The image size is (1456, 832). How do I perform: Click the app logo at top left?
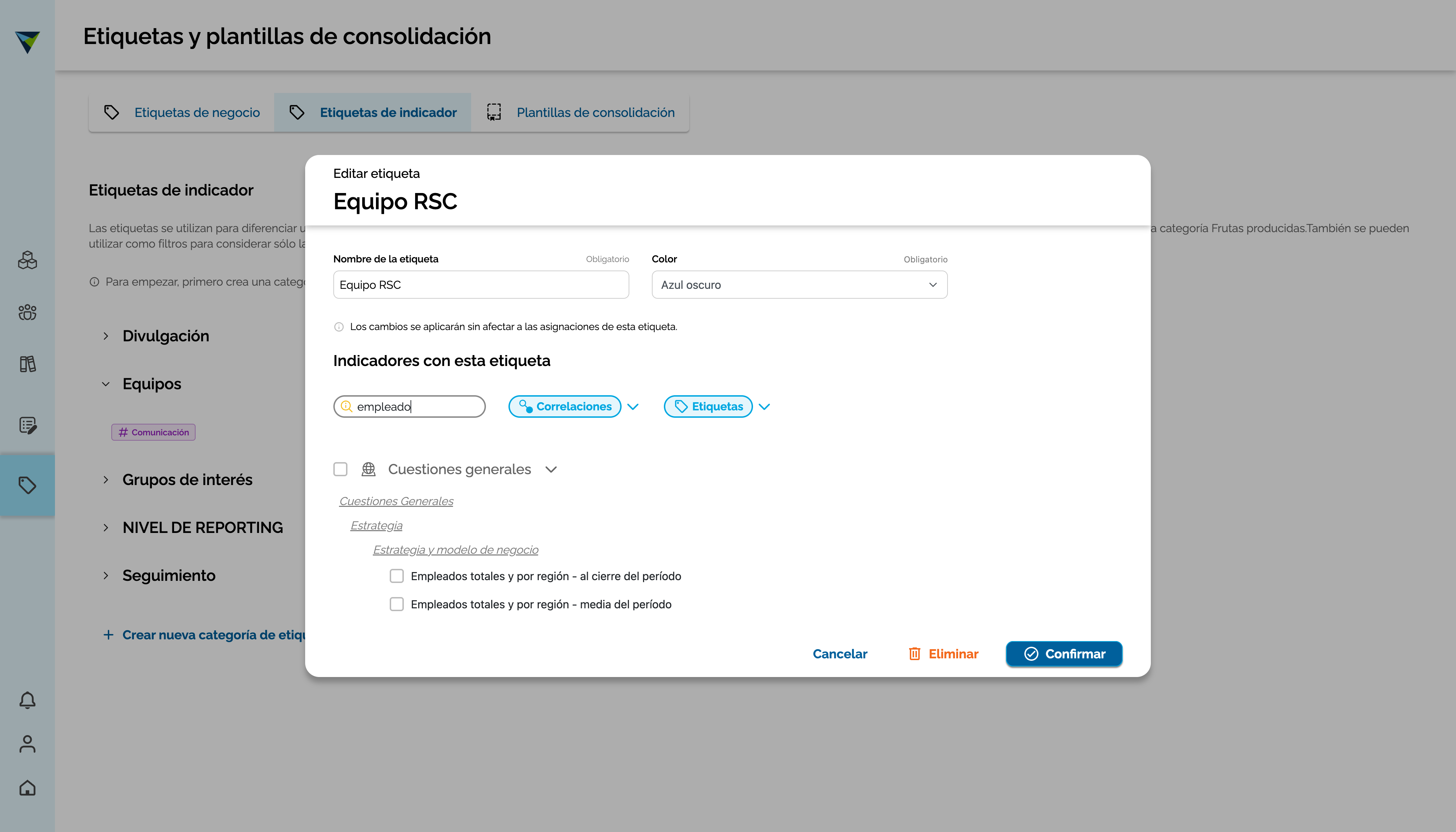coord(27,42)
